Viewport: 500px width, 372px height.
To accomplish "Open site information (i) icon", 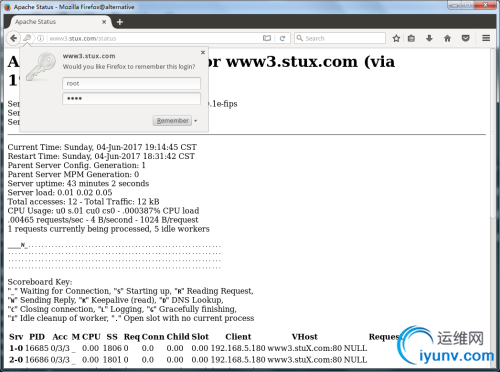I will [40, 38].
